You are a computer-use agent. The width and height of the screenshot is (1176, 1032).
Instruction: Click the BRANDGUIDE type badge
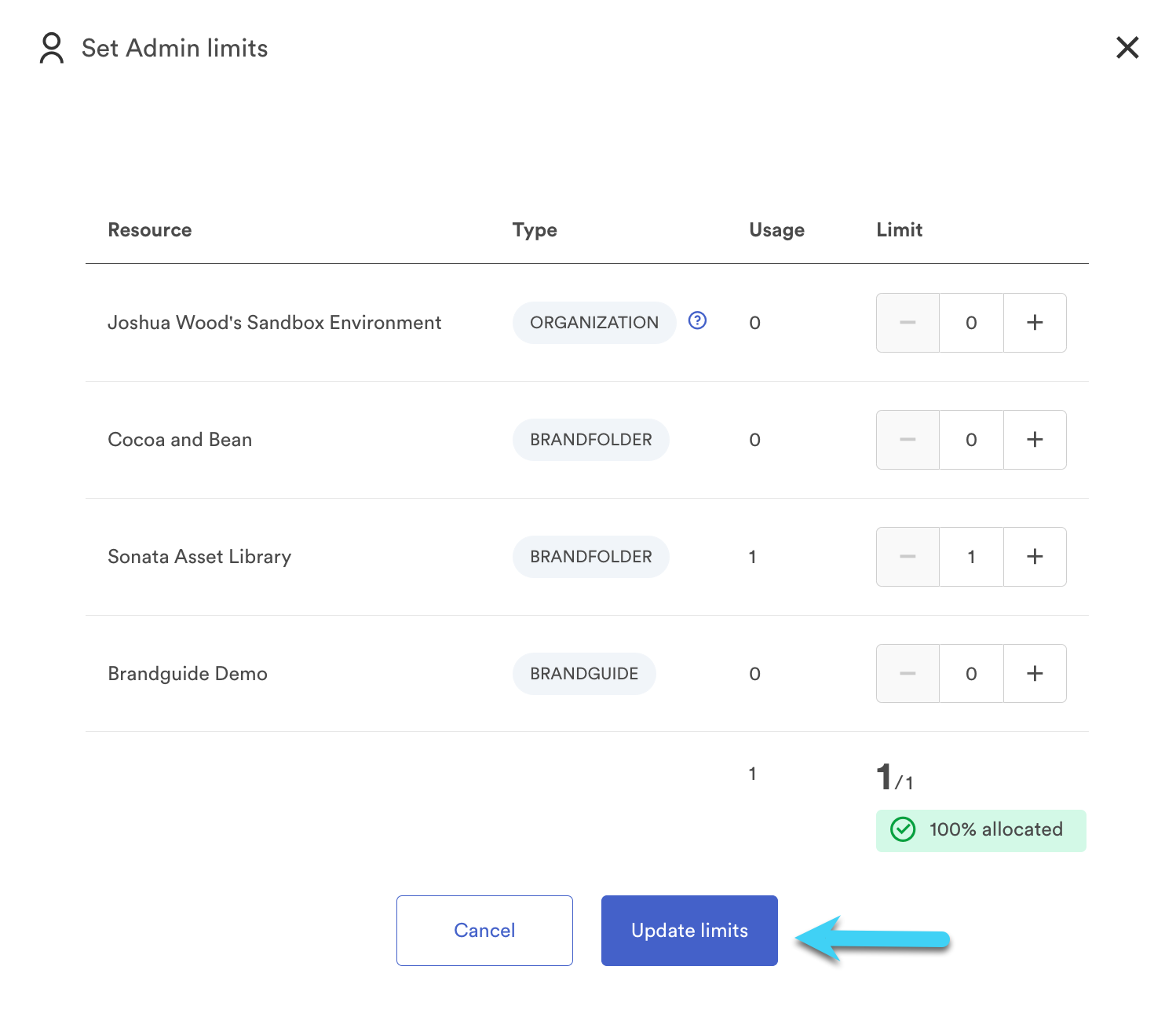click(x=584, y=674)
